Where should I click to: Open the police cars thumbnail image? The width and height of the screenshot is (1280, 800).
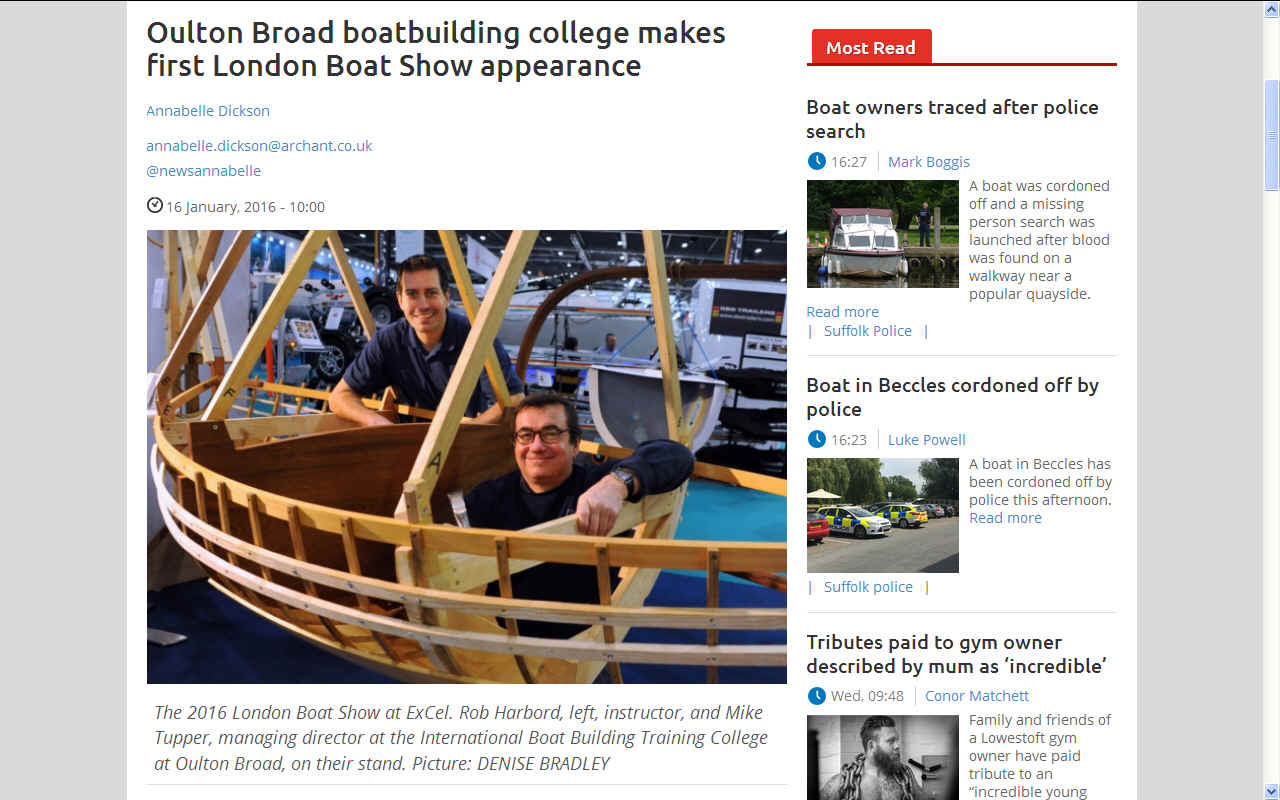[883, 515]
